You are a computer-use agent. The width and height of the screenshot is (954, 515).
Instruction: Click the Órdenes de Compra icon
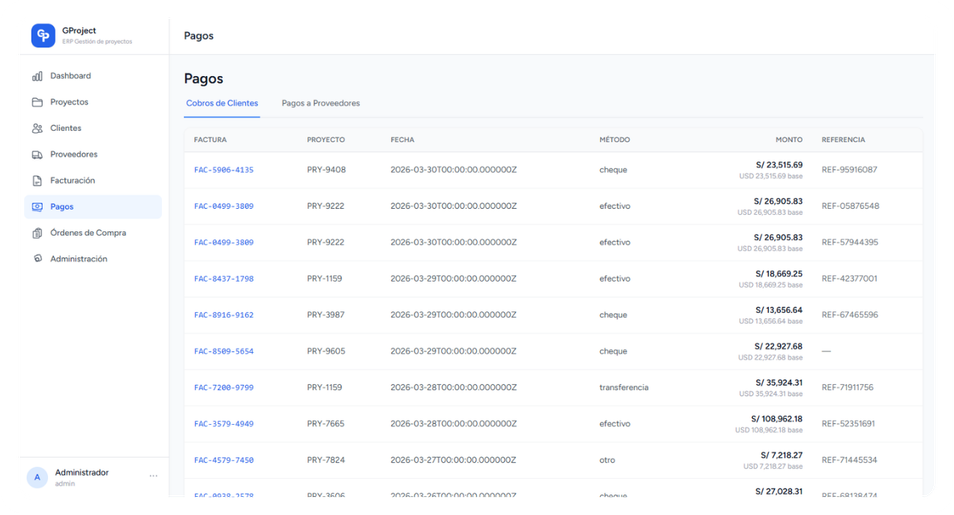37,233
